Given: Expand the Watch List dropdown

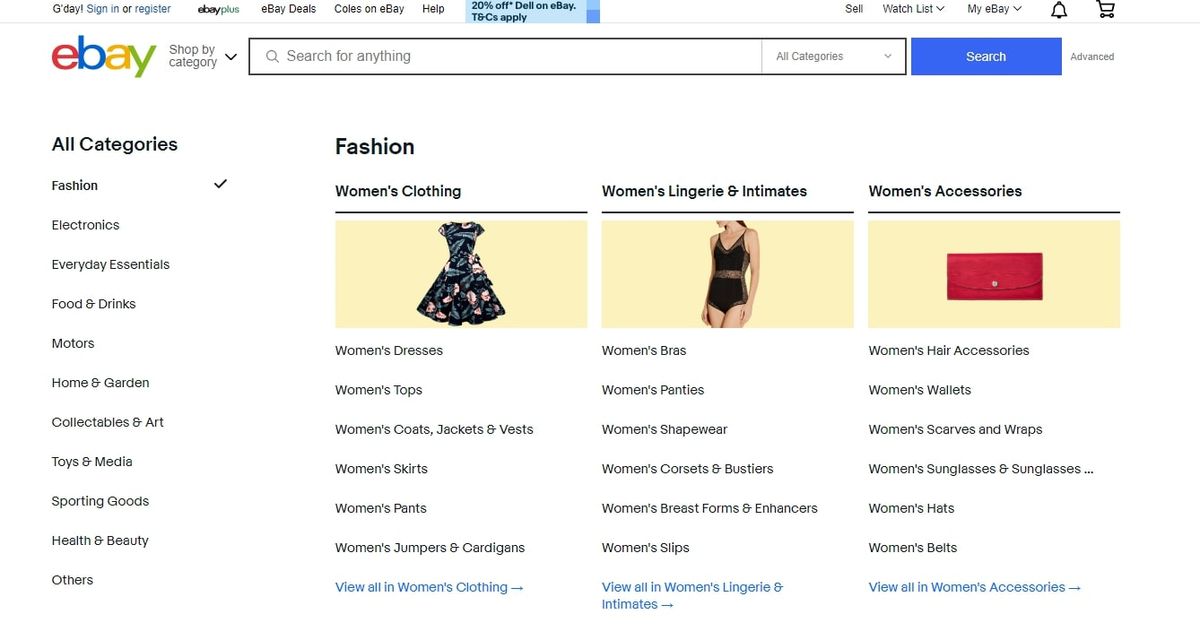Looking at the screenshot, I should click(x=911, y=8).
